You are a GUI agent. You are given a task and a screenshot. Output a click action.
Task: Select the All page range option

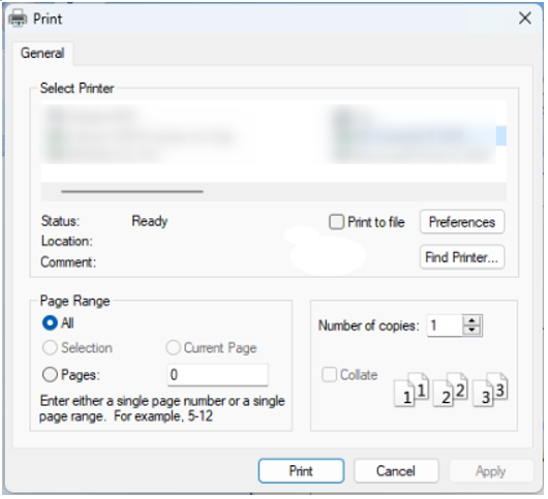(x=50, y=323)
